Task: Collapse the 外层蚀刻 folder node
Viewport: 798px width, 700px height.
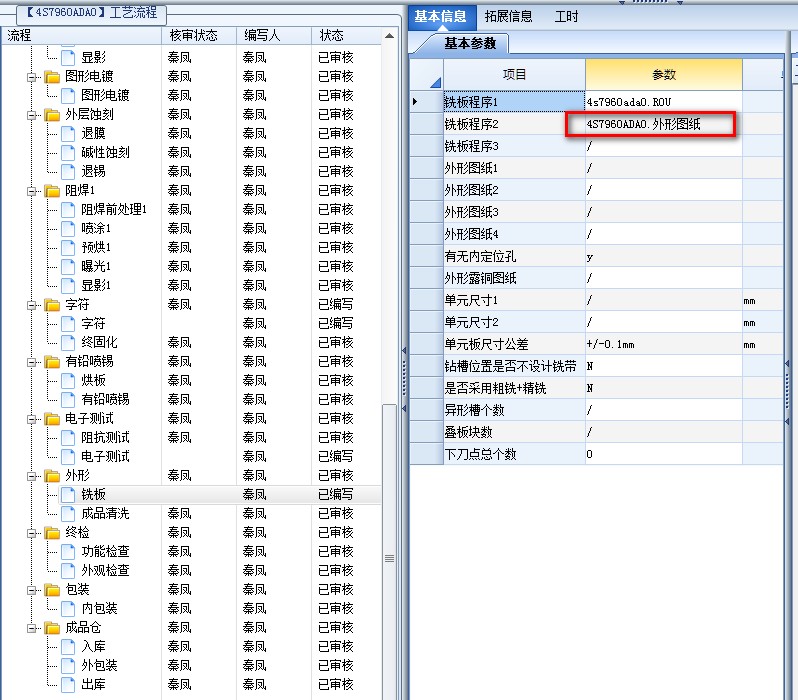Action: [32, 115]
